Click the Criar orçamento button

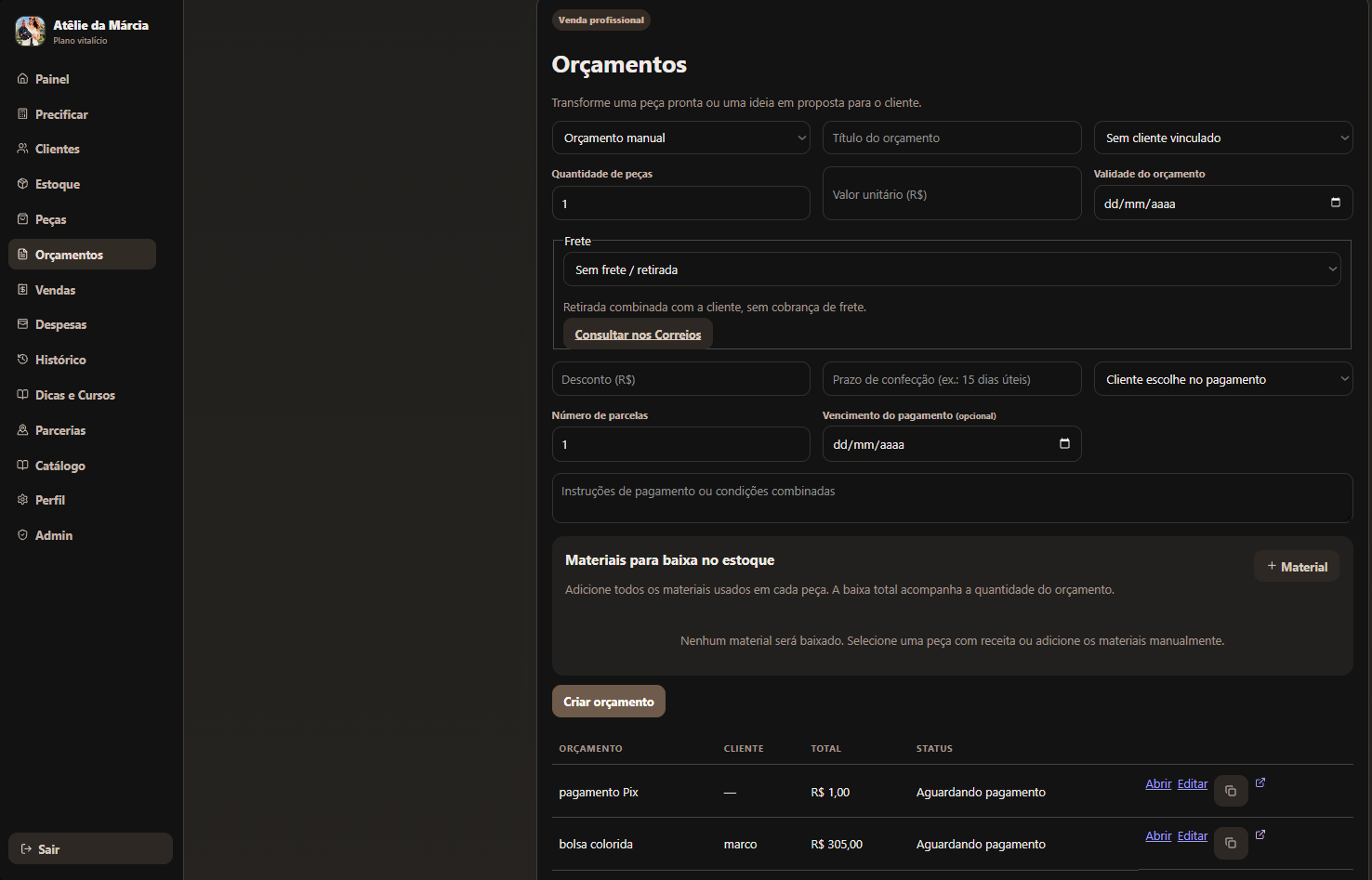click(x=609, y=702)
